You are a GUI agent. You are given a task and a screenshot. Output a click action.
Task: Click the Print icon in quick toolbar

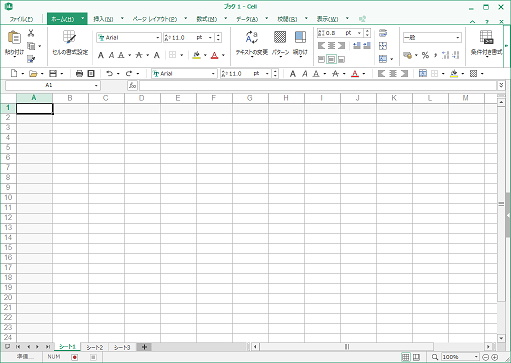79,73
